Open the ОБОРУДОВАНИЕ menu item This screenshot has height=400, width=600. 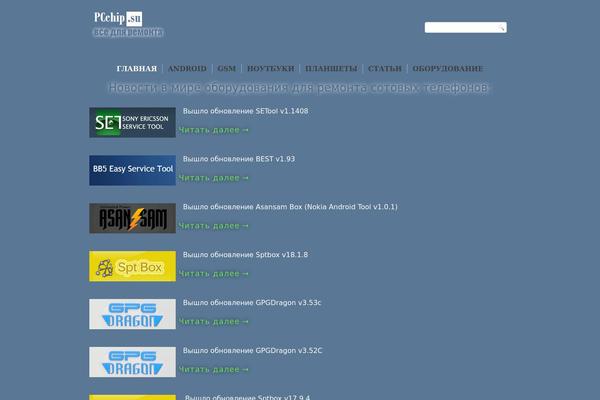(x=447, y=69)
